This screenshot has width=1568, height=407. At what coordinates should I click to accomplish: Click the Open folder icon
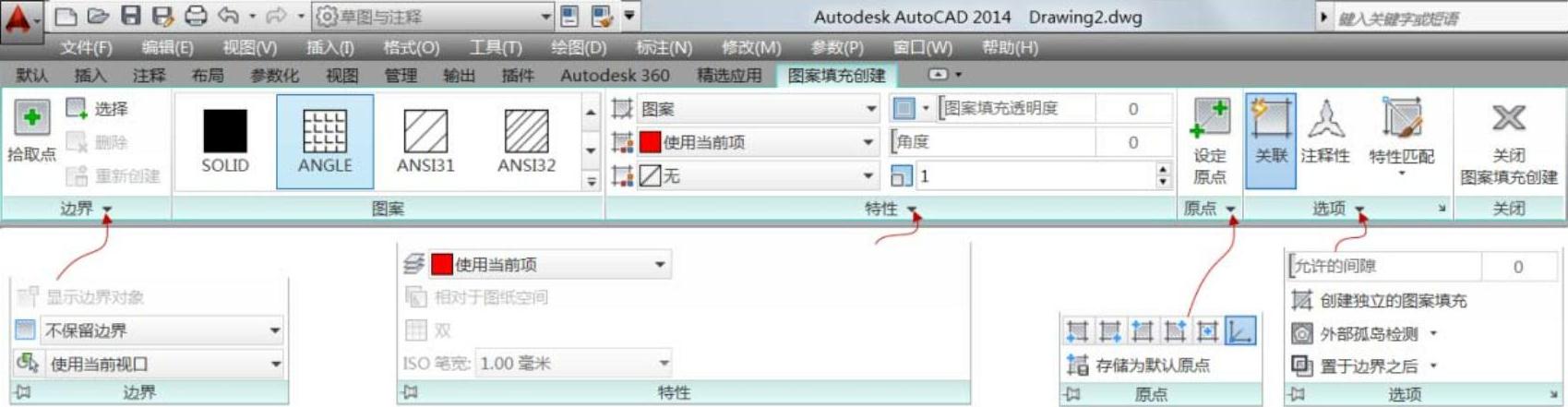(98, 17)
